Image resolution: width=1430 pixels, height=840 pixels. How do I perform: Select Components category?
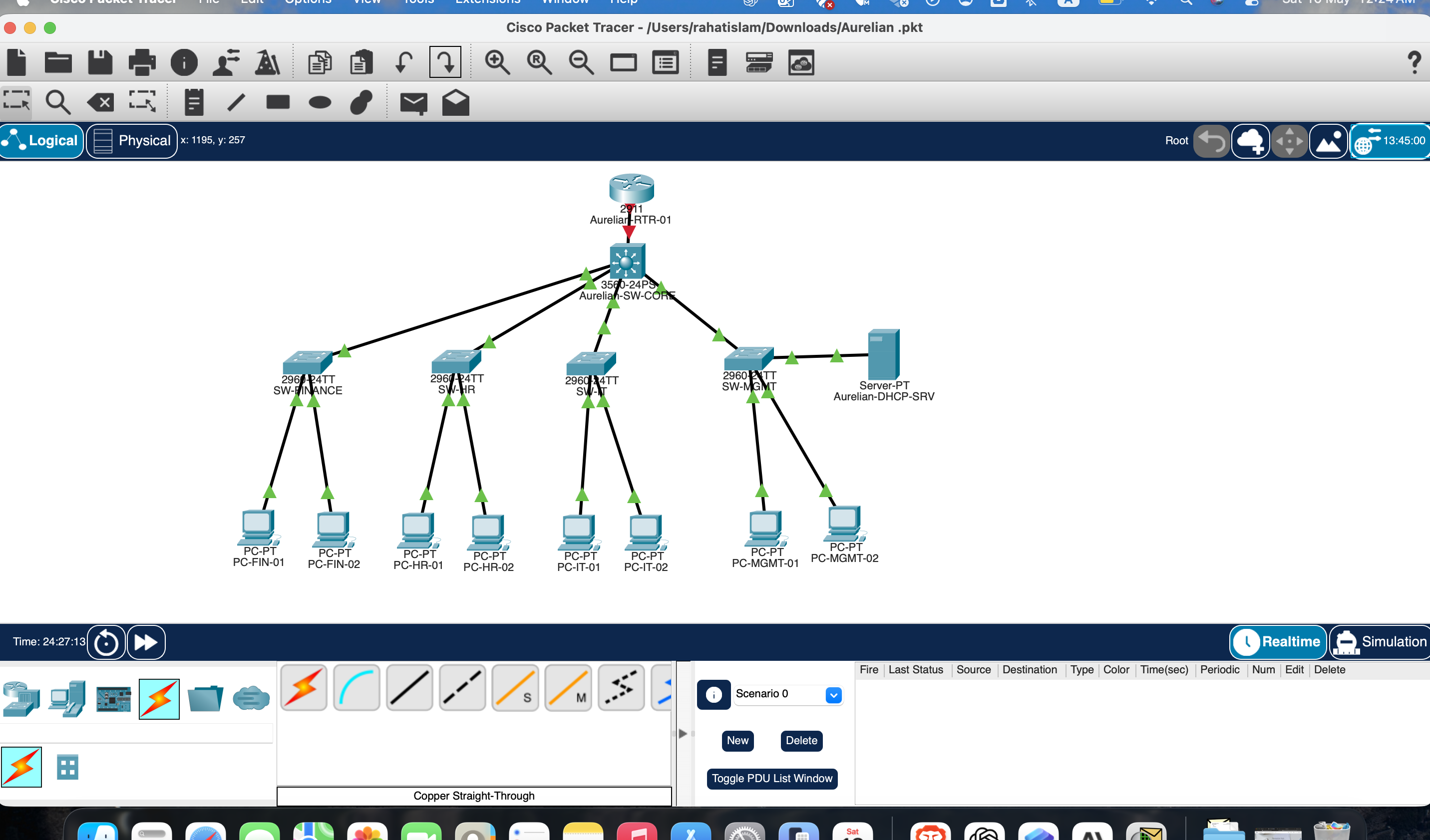click(113, 699)
